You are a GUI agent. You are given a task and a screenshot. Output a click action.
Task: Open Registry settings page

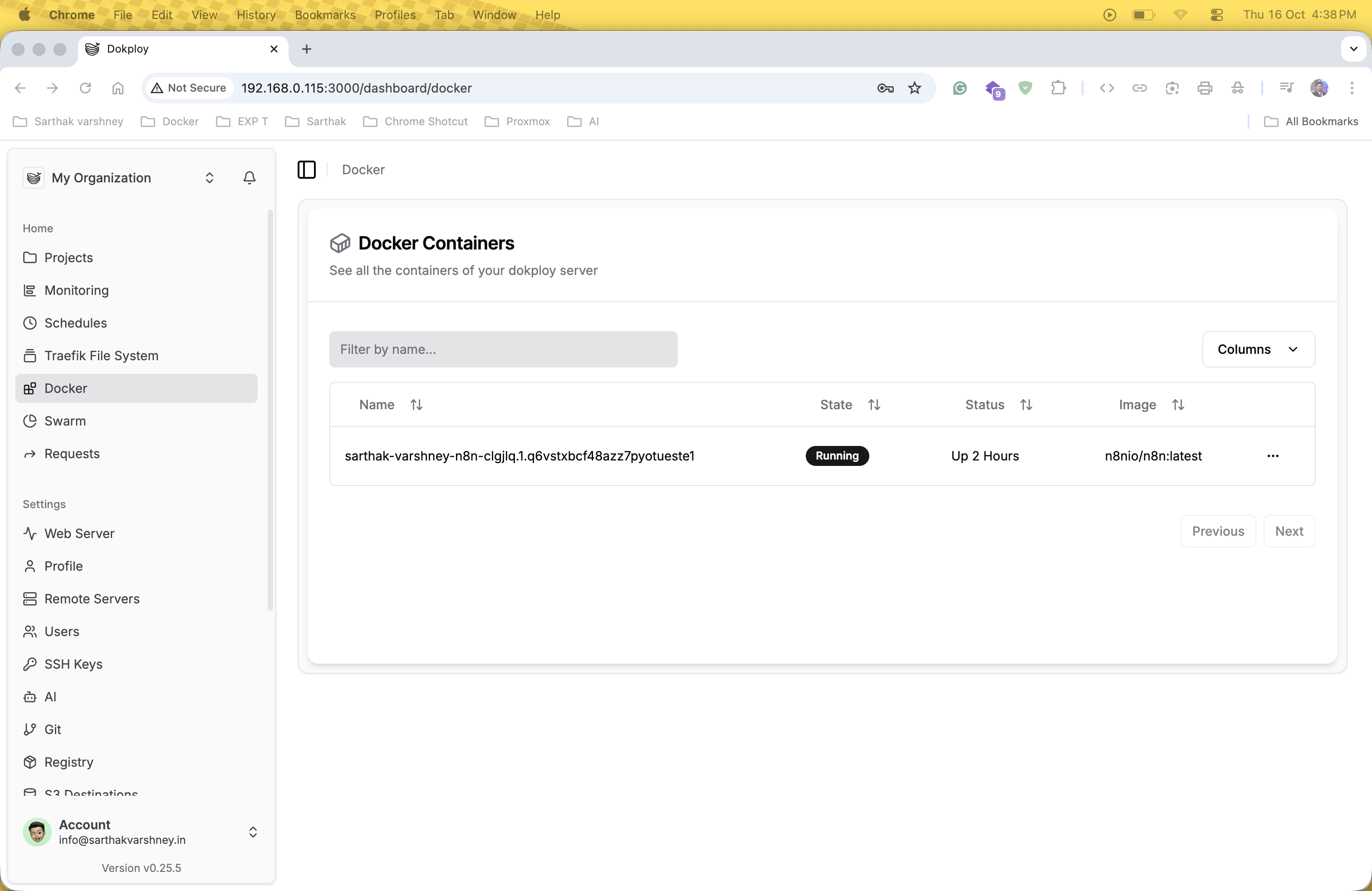tap(69, 762)
